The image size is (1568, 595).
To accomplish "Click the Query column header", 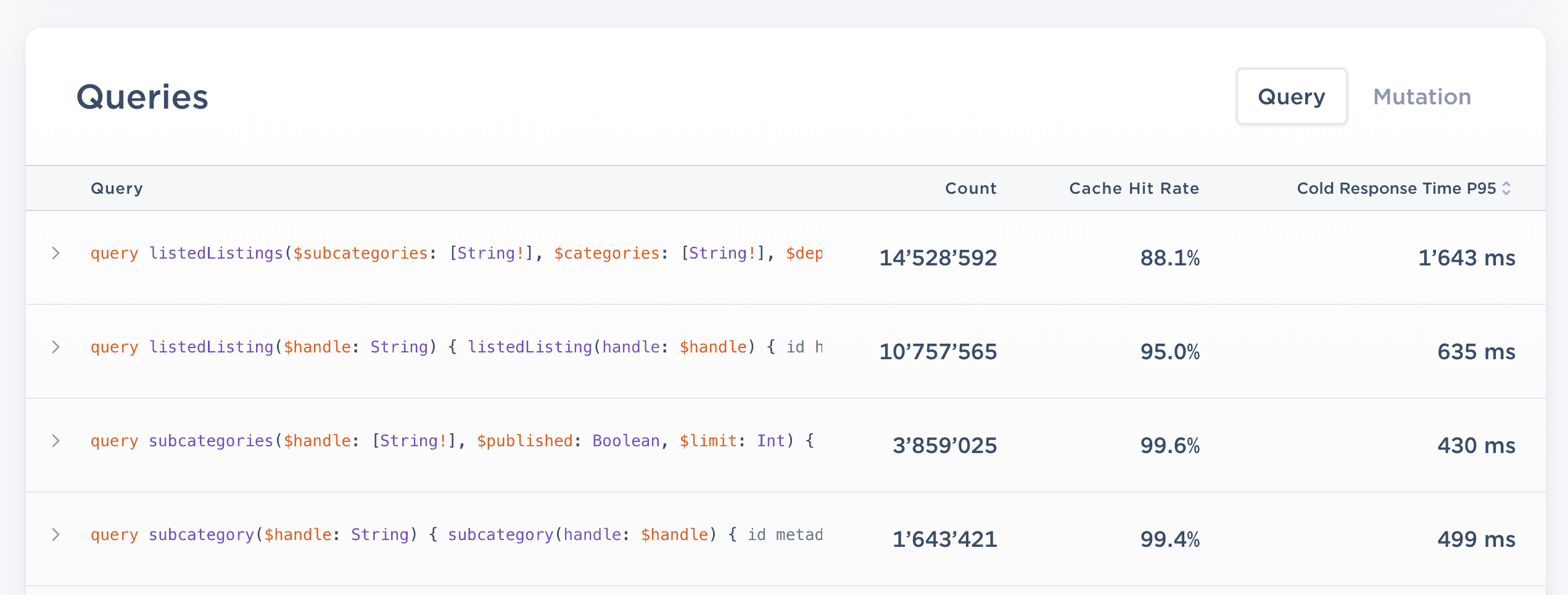I will [x=117, y=188].
